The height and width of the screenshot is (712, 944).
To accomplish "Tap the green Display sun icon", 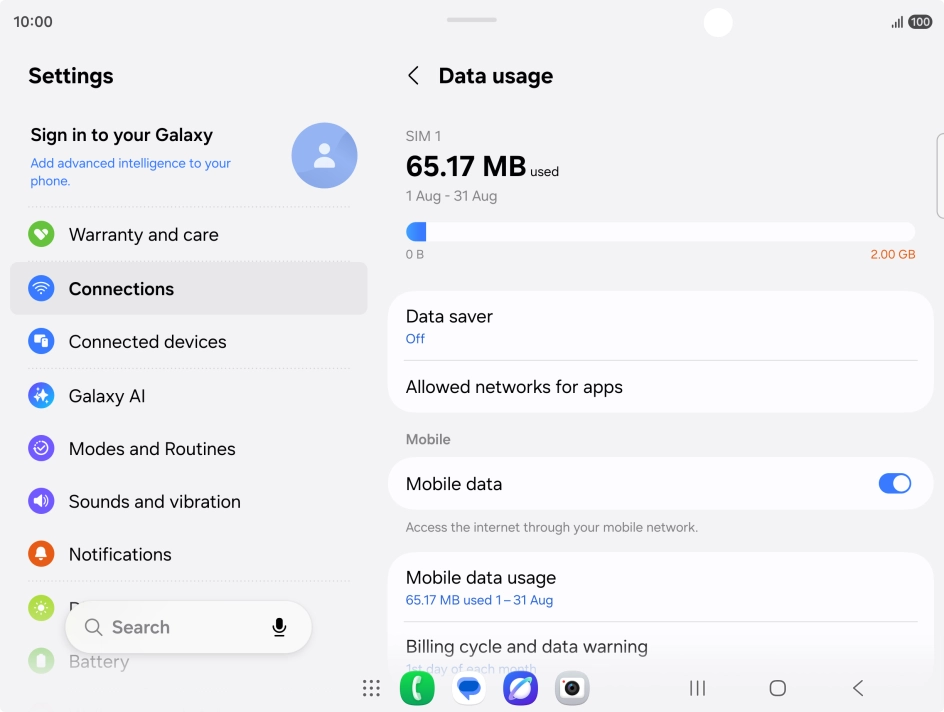I will click(x=41, y=608).
